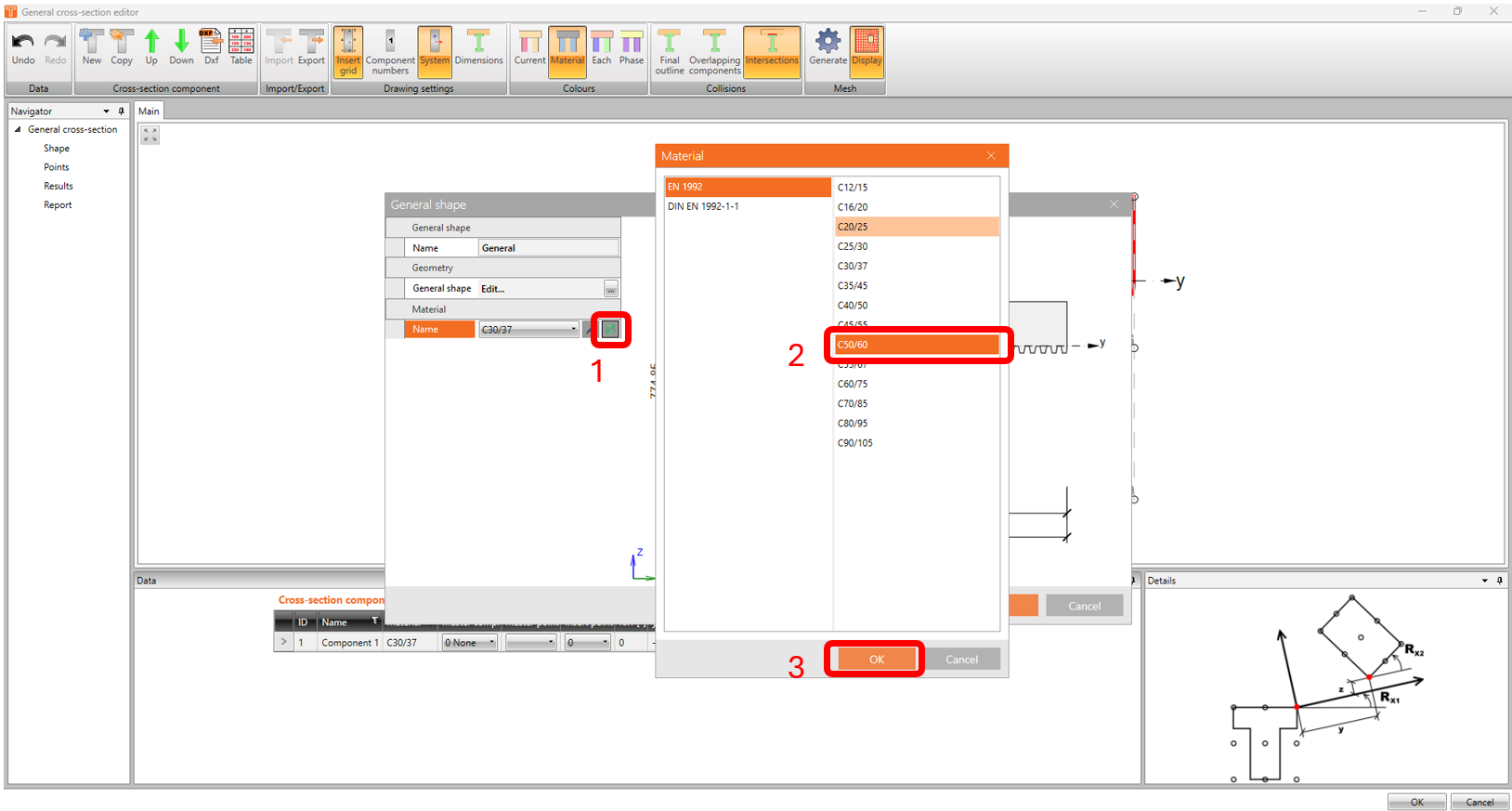This screenshot has width=1512, height=811.
Task: Move component Up with green arrow
Action: point(151,48)
